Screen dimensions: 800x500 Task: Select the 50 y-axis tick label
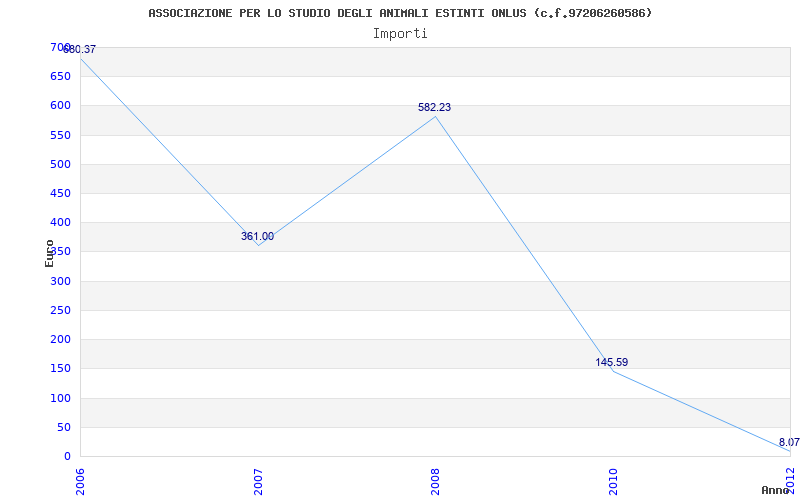63,427
